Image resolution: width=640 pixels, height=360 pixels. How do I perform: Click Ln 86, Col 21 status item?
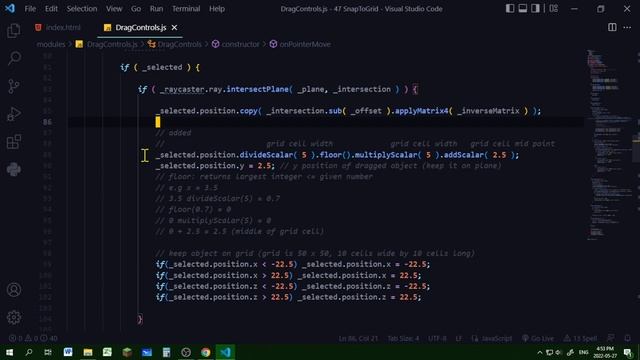click(358, 338)
